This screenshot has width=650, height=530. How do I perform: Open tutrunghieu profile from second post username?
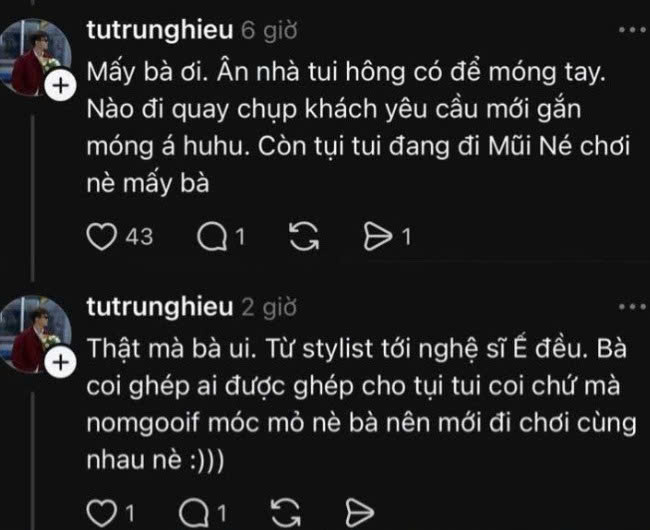[x=160, y=305]
